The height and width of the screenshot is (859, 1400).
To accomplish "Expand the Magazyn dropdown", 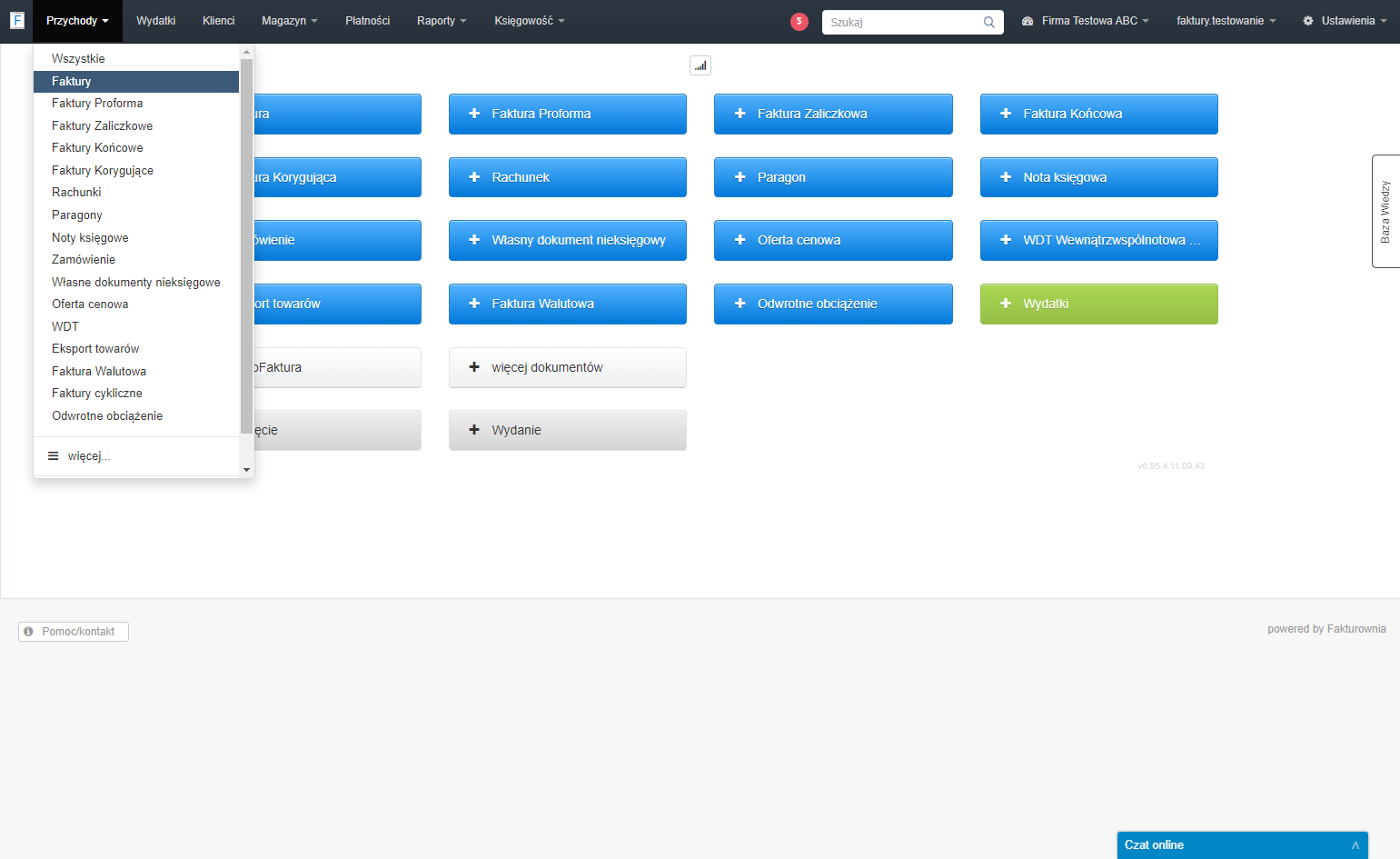I will (290, 21).
